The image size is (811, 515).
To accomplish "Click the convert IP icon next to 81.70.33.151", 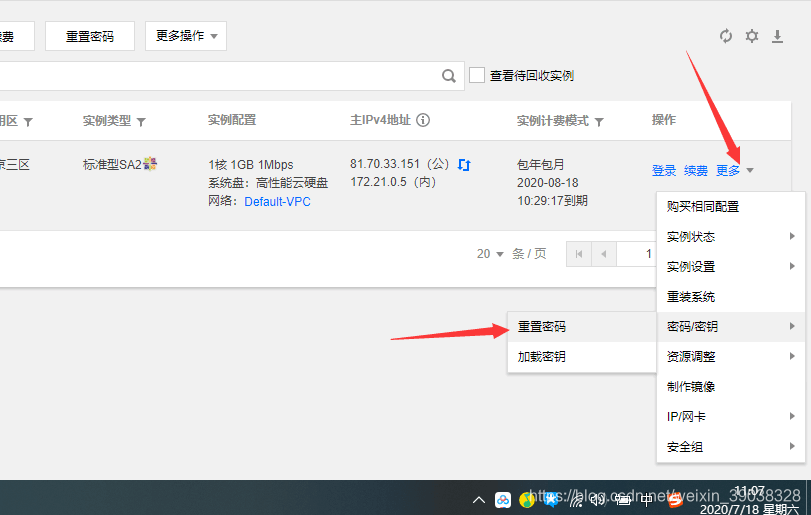I will pos(464,165).
